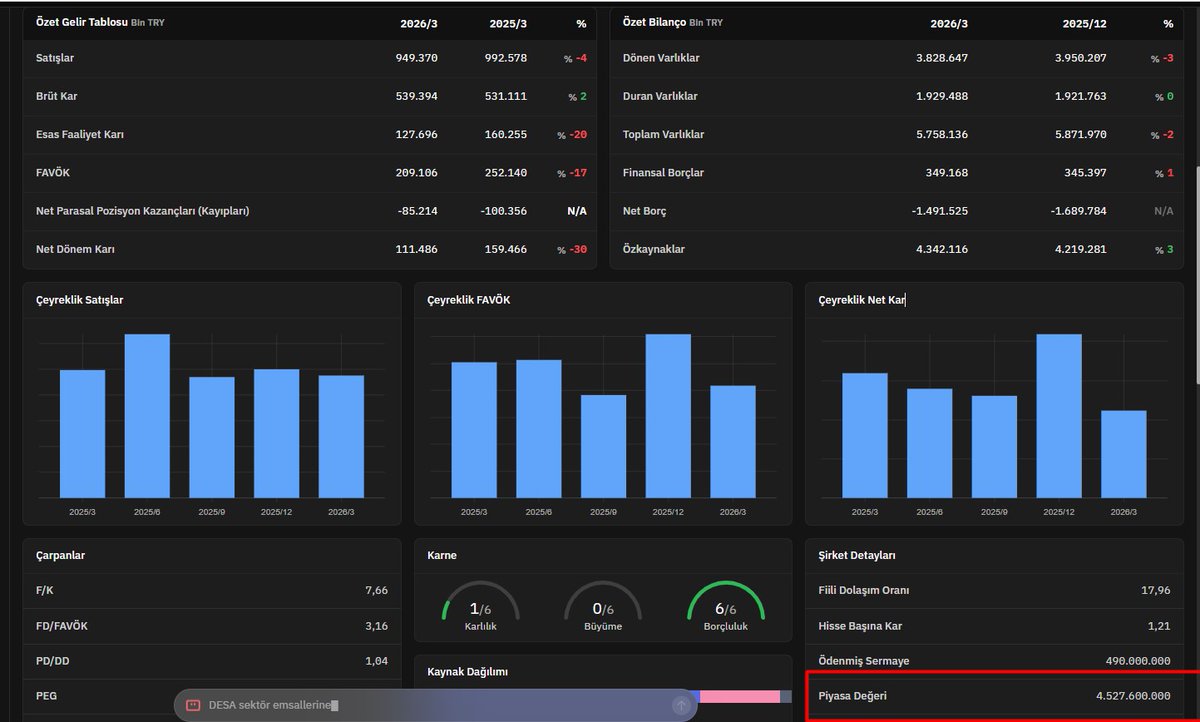The width and height of the screenshot is (1200, 722).
Task: Select the Finansal Borçlar value 349.168
Action: coord(947,173)
